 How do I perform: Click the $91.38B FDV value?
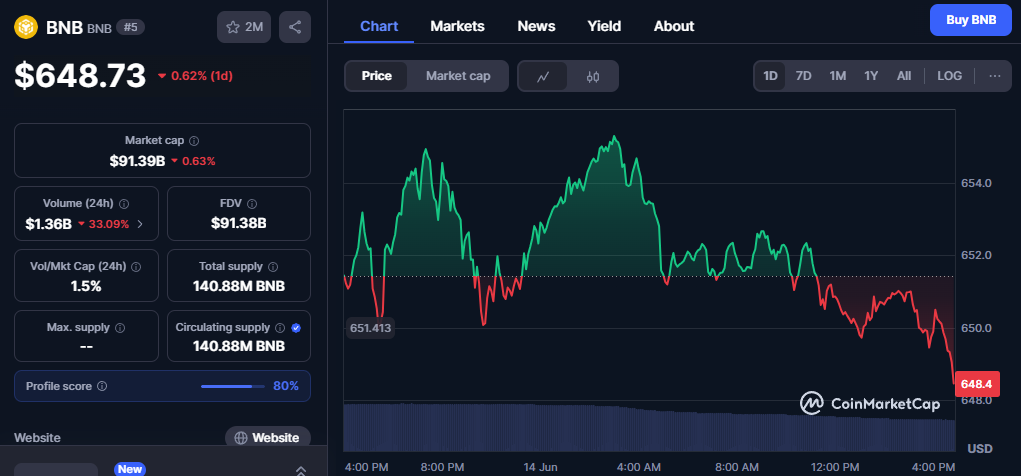238,224
